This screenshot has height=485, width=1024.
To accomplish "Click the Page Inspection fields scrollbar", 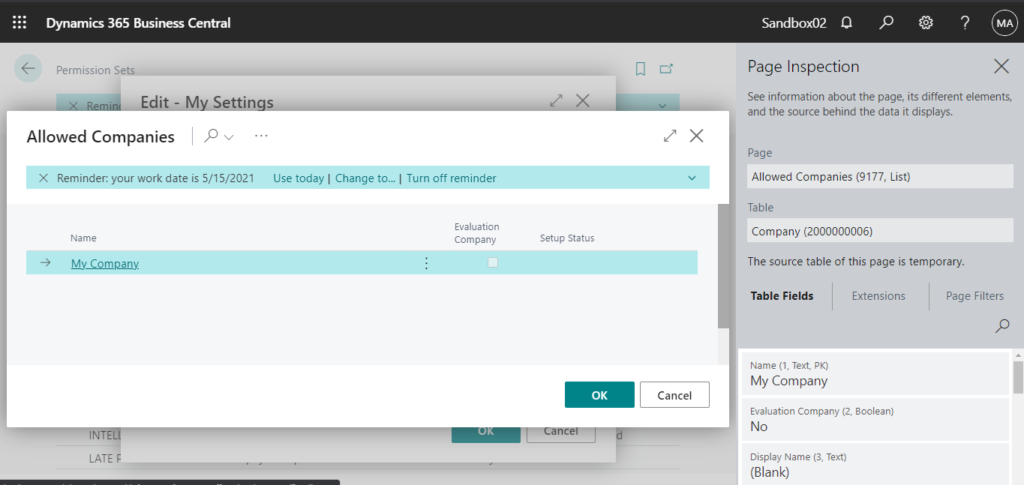I will click(x=1018, y=377).
